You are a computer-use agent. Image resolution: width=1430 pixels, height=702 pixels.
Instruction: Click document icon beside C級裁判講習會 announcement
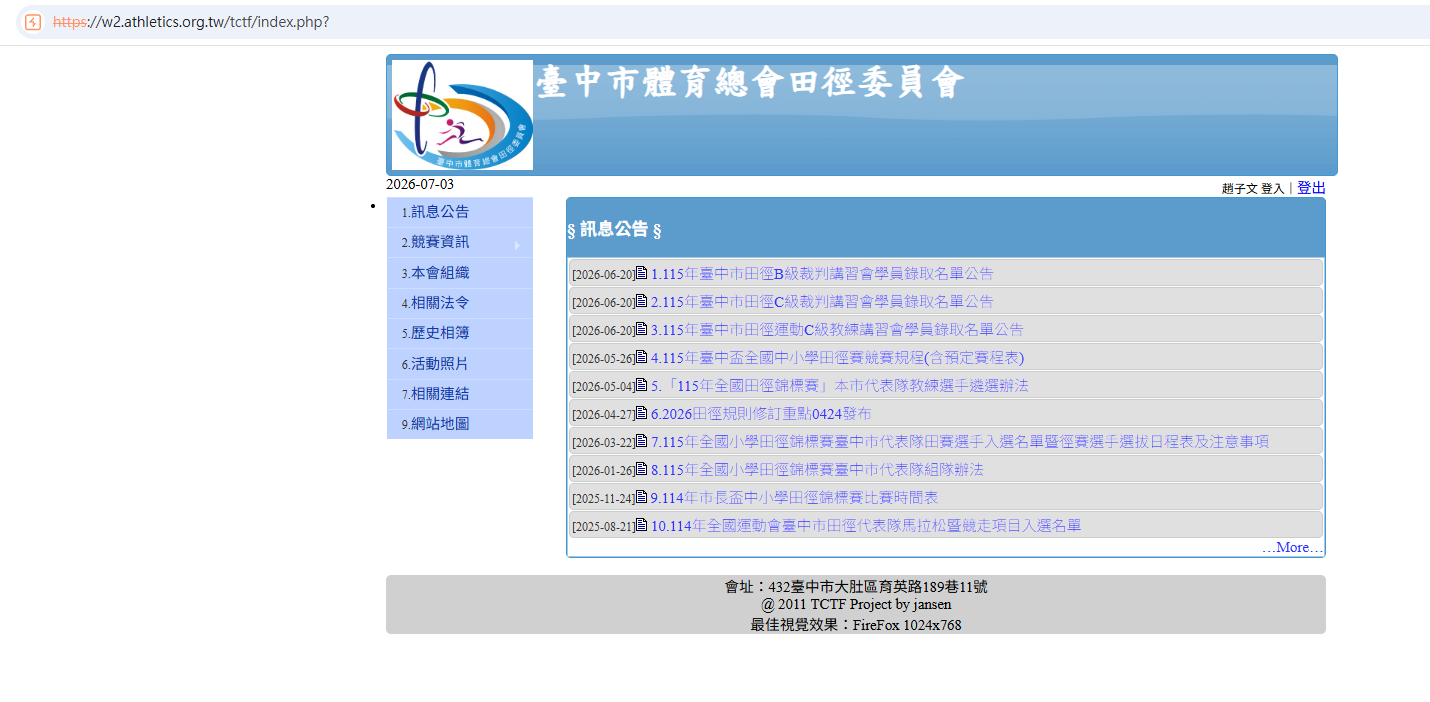point(642,300)
